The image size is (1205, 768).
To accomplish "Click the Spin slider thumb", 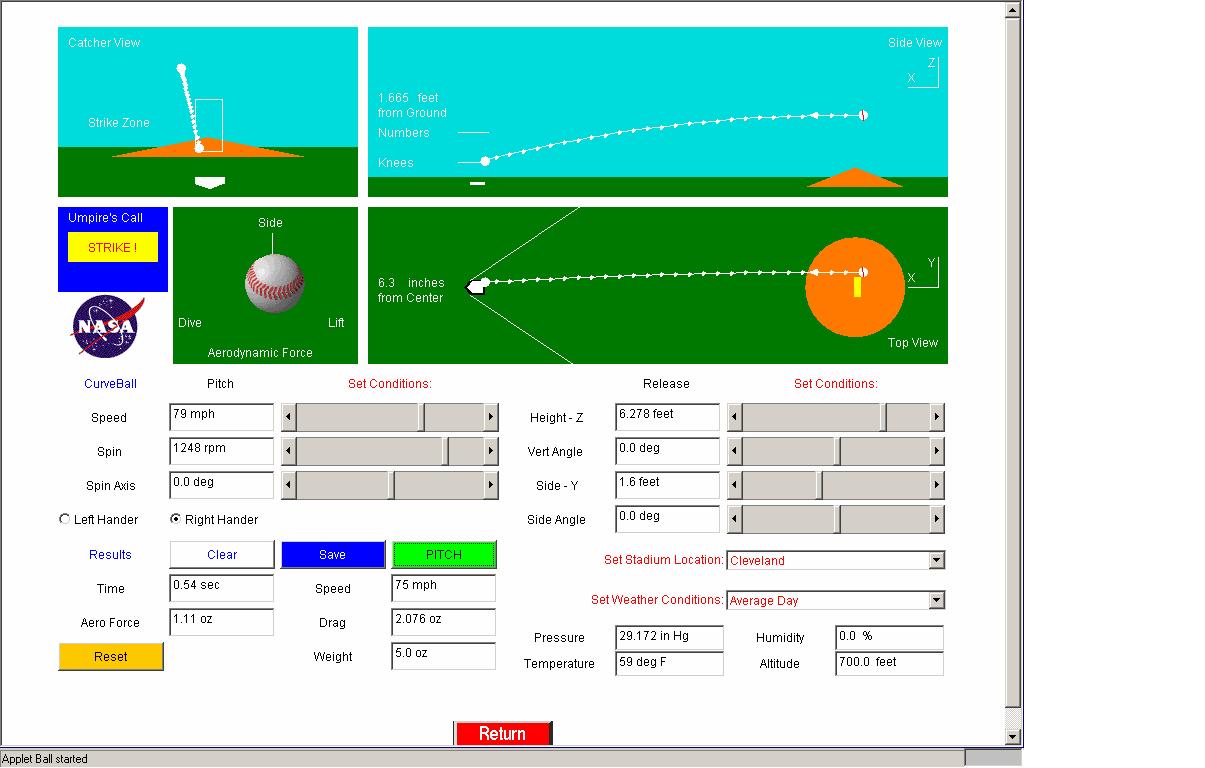I will coord(447,452).
